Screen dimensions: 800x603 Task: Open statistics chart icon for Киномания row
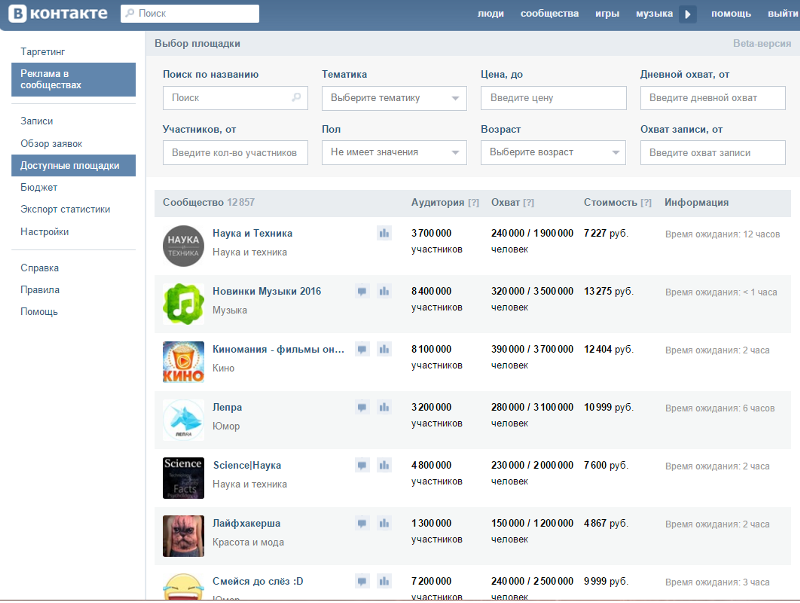384,349
